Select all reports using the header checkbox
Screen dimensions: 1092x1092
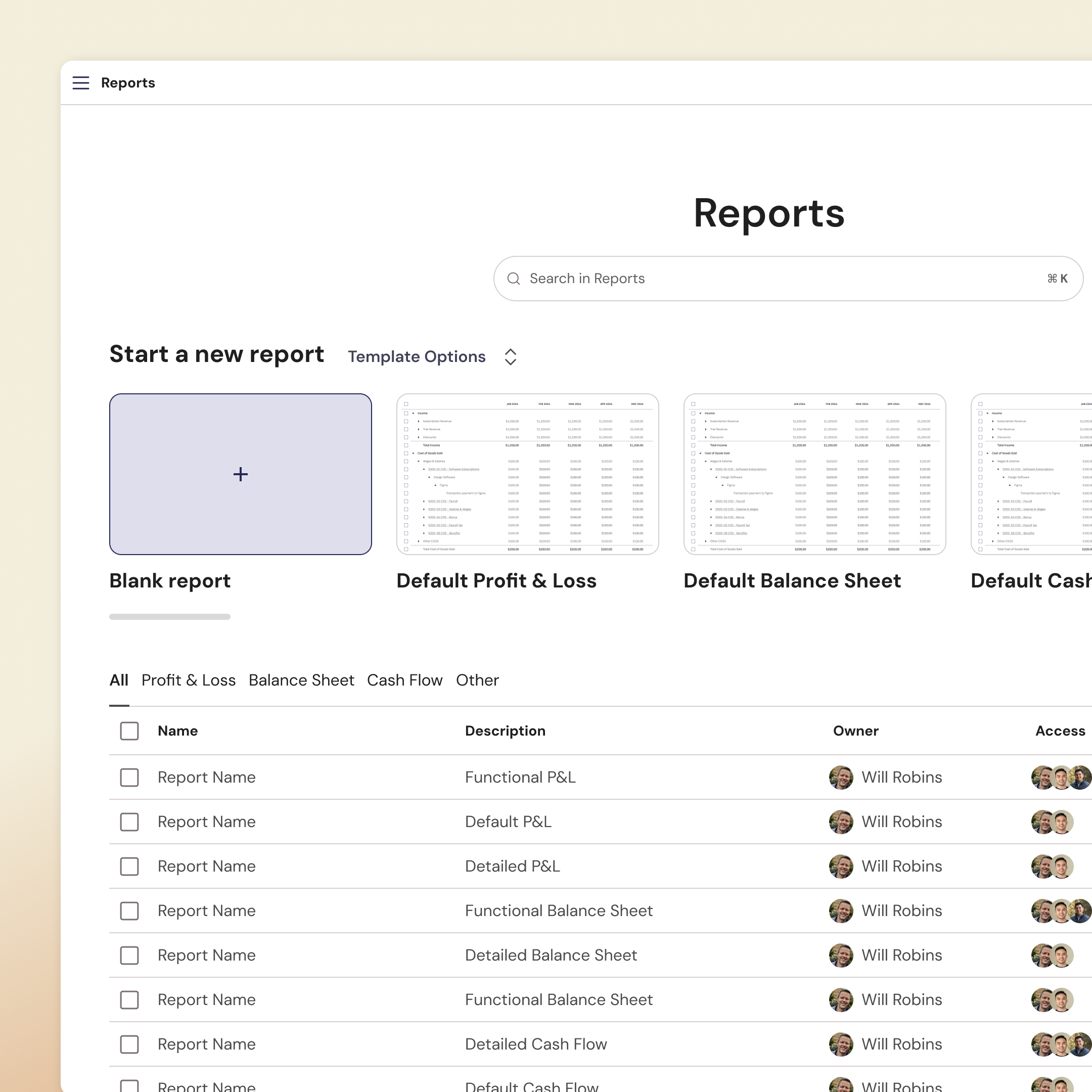(129, 730)
